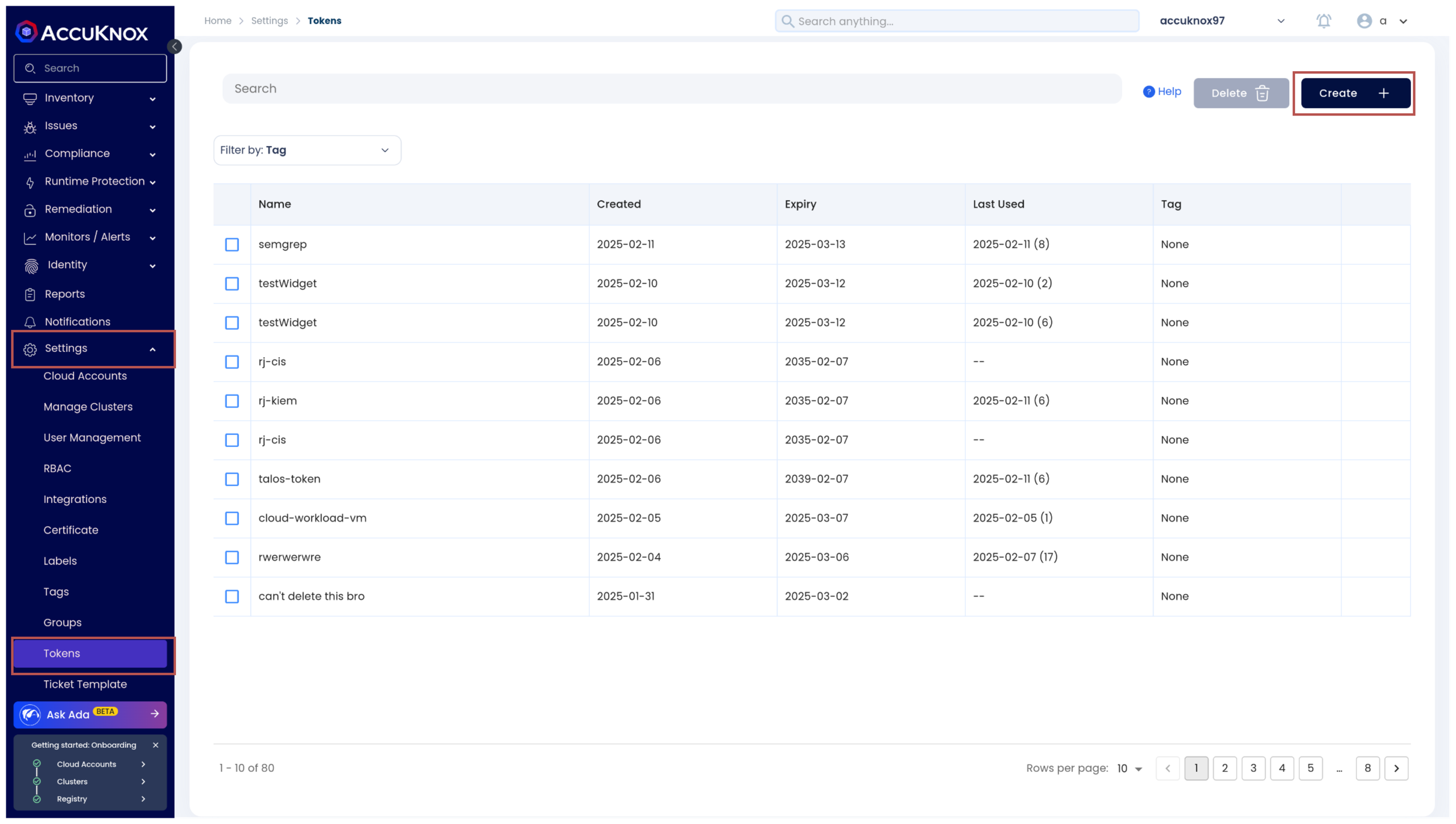Click the Identity fingerprint icon
1456x824 pixels.
31,266
